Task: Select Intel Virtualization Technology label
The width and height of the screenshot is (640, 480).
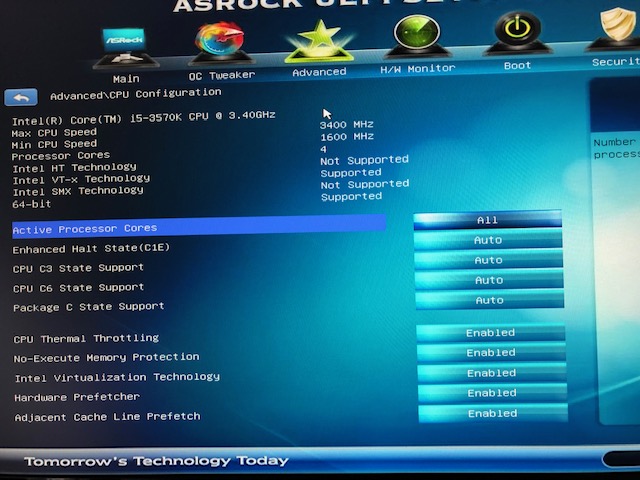Action: click(117, 378)
